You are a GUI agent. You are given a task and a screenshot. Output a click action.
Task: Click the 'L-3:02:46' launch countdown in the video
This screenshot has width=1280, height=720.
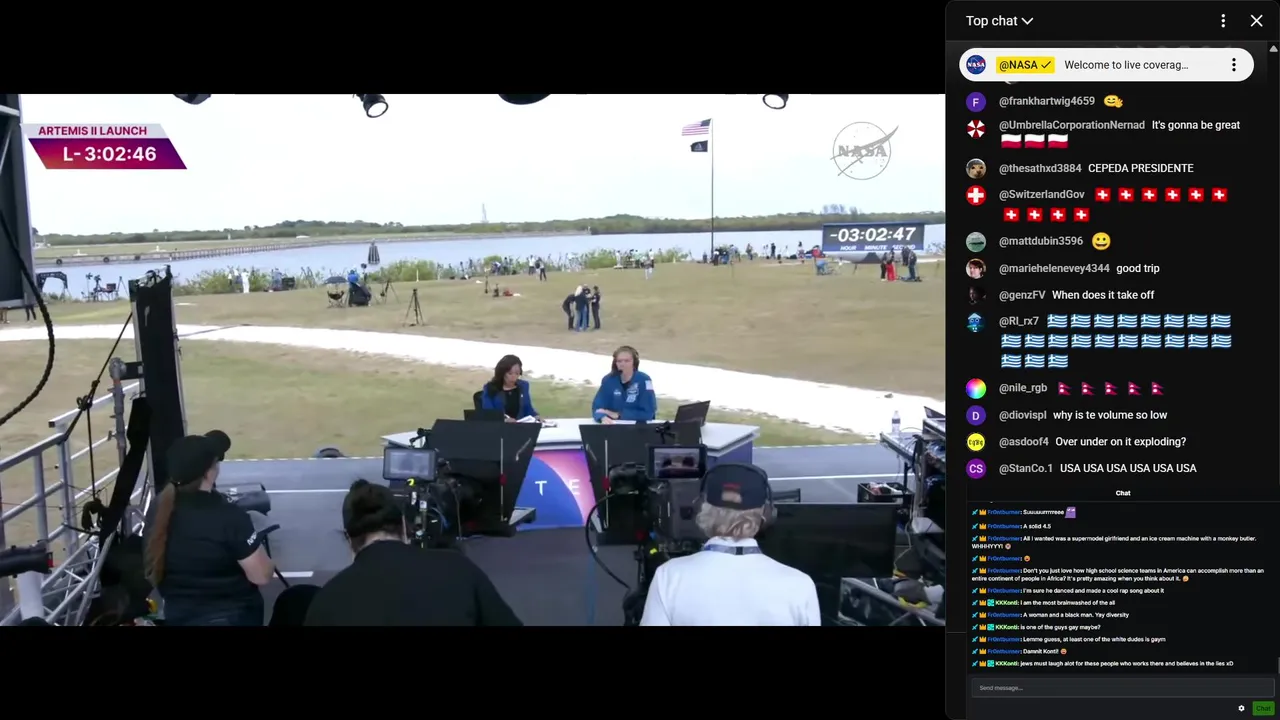(109, 154)
